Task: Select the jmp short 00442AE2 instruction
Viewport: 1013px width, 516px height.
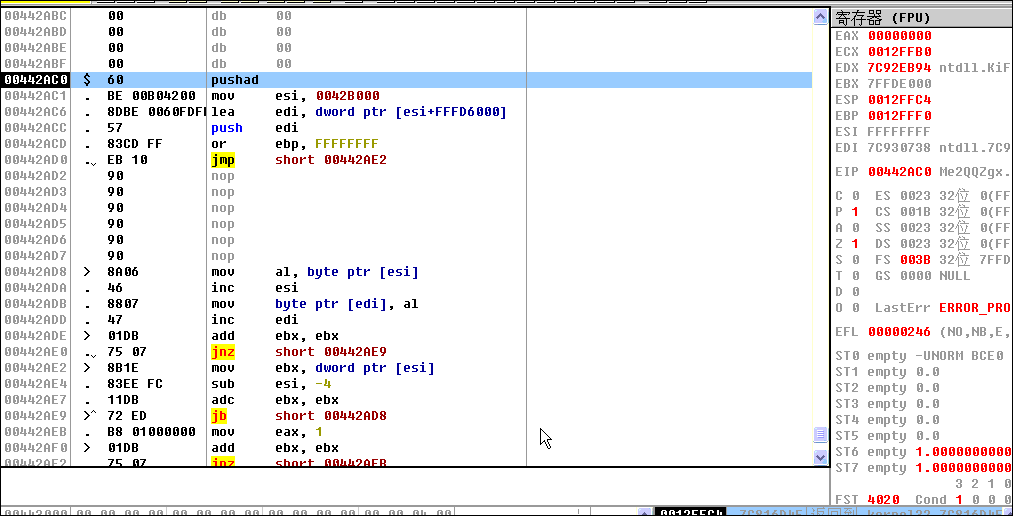Action: (x=298, y=160)
